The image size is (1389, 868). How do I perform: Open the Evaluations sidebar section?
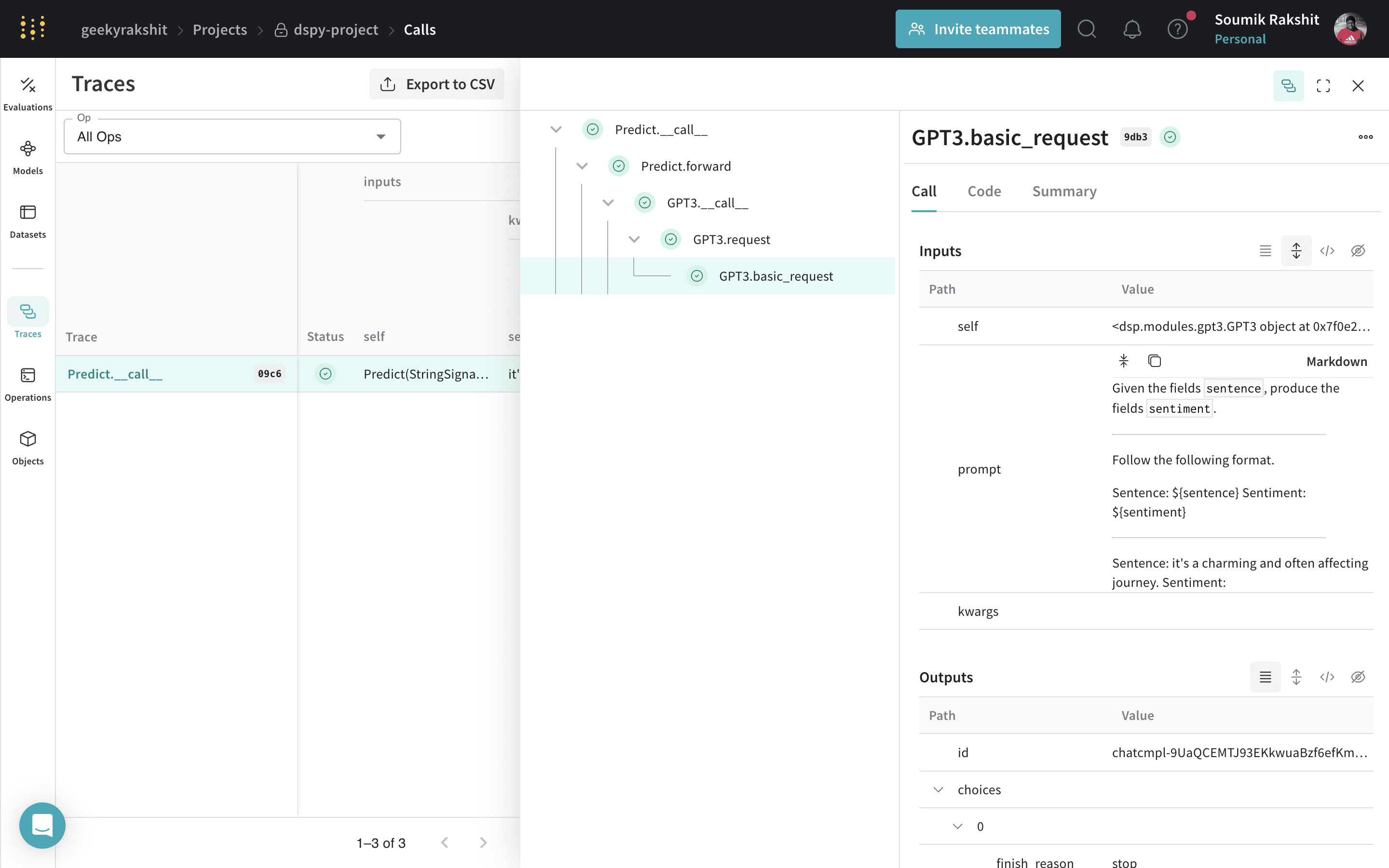coord(27,94)
